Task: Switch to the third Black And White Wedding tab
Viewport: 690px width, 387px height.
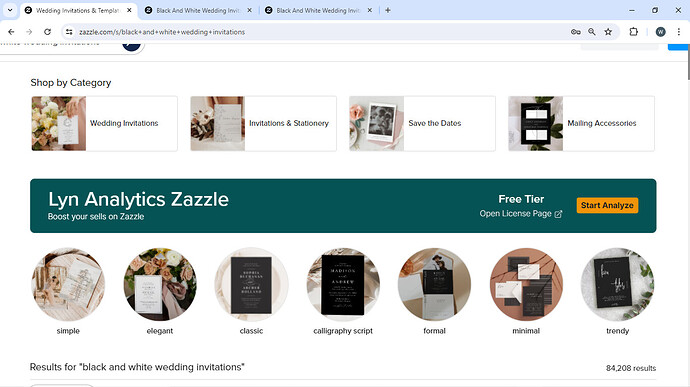Action: (318, 10)
